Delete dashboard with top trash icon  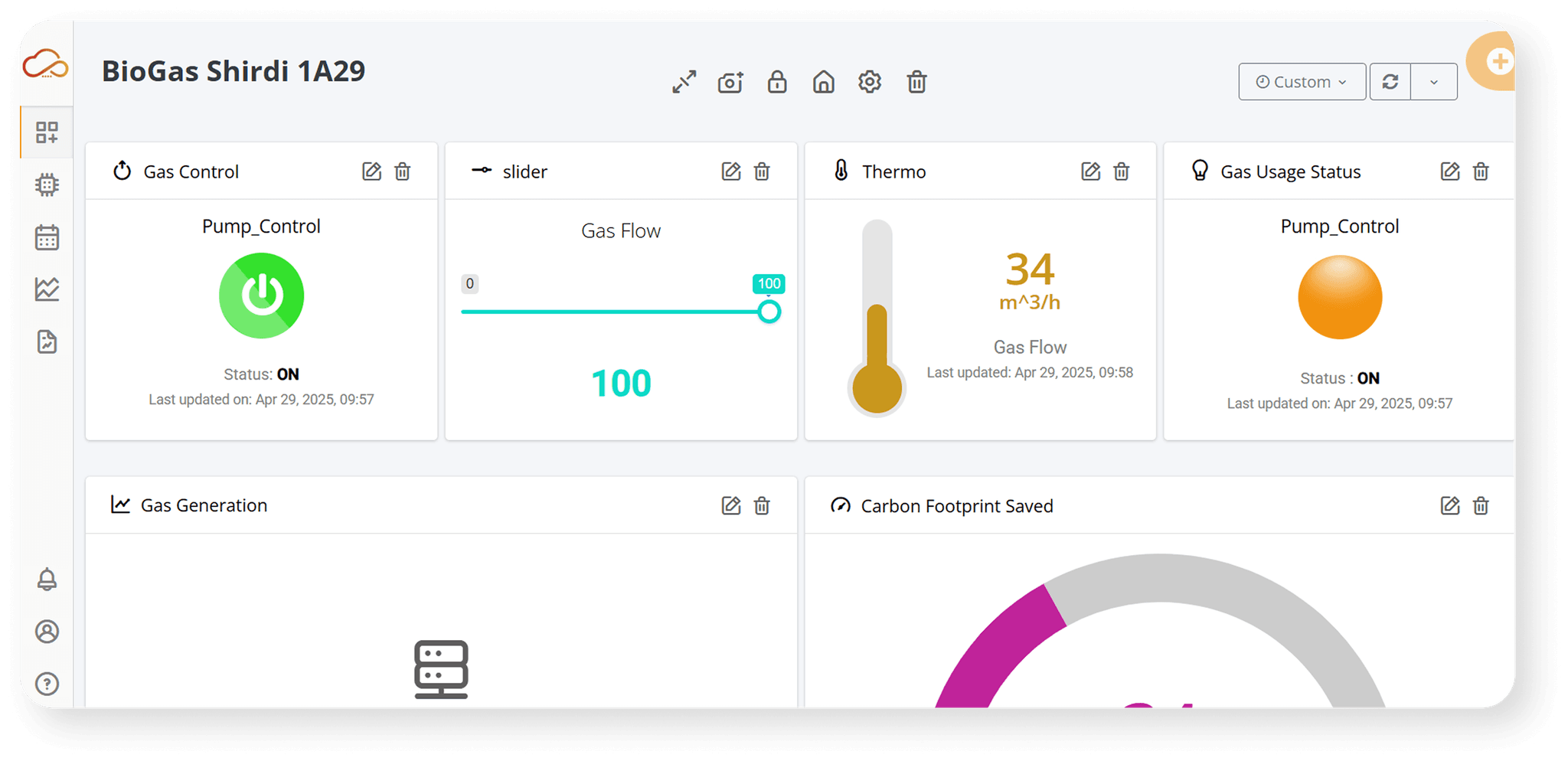tap(916, 81)
